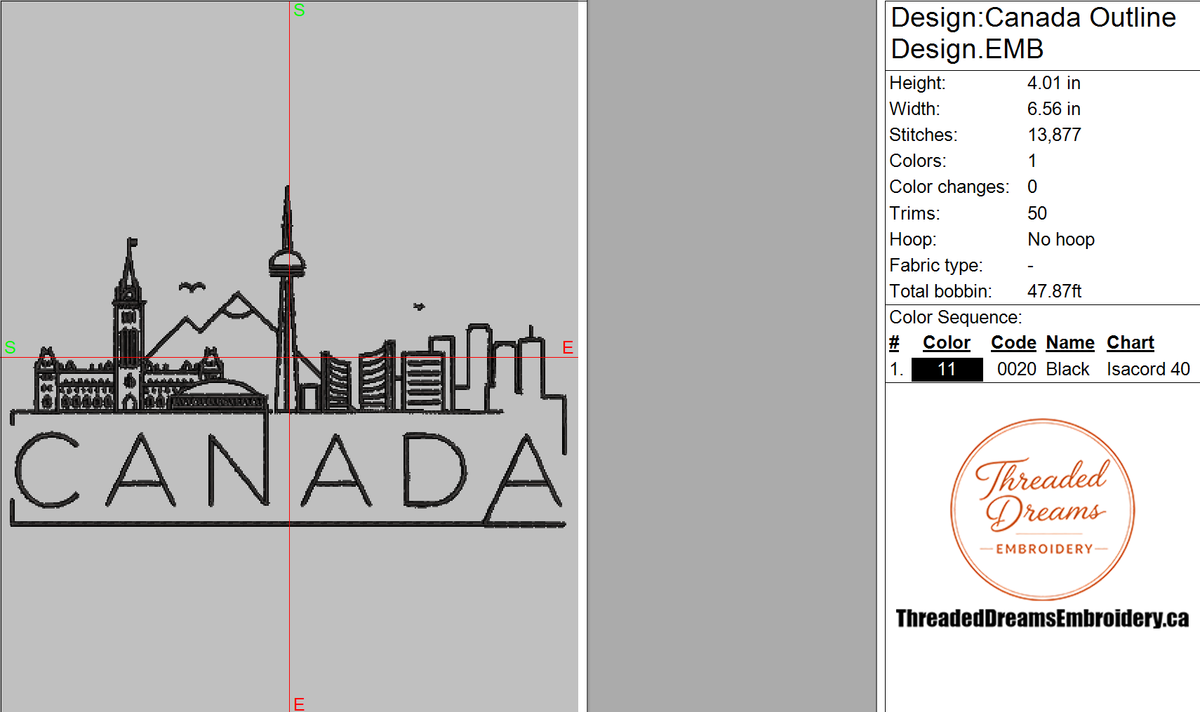1200x712 pixels.
Task: Click the 'Design:Canada Outline Design.EMB' title
Action: [x=1033, y=32]
